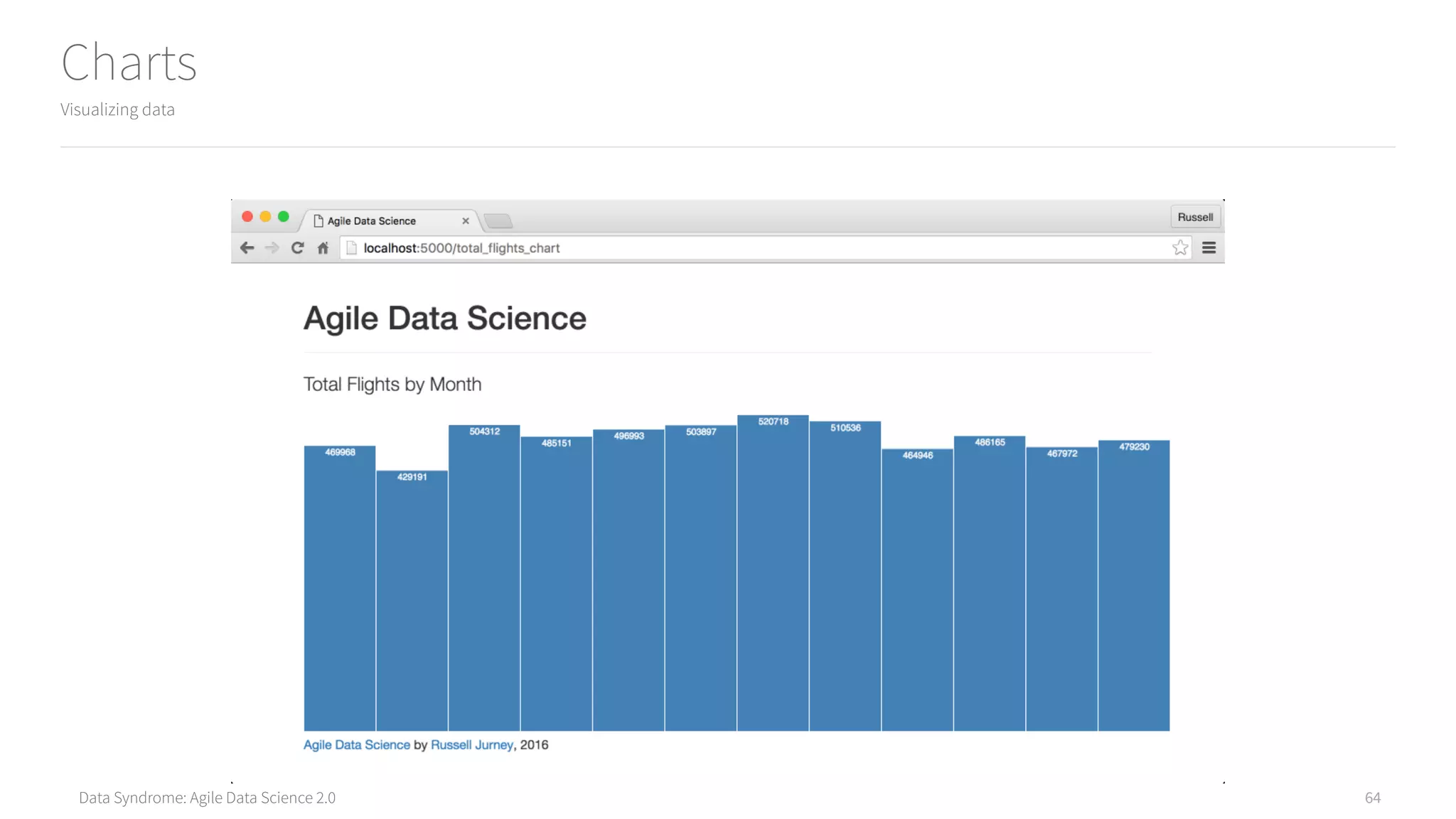Click the slide number 64
Image resolution: width=1456 pixels, height=819 pixels.
(1373, 798)
